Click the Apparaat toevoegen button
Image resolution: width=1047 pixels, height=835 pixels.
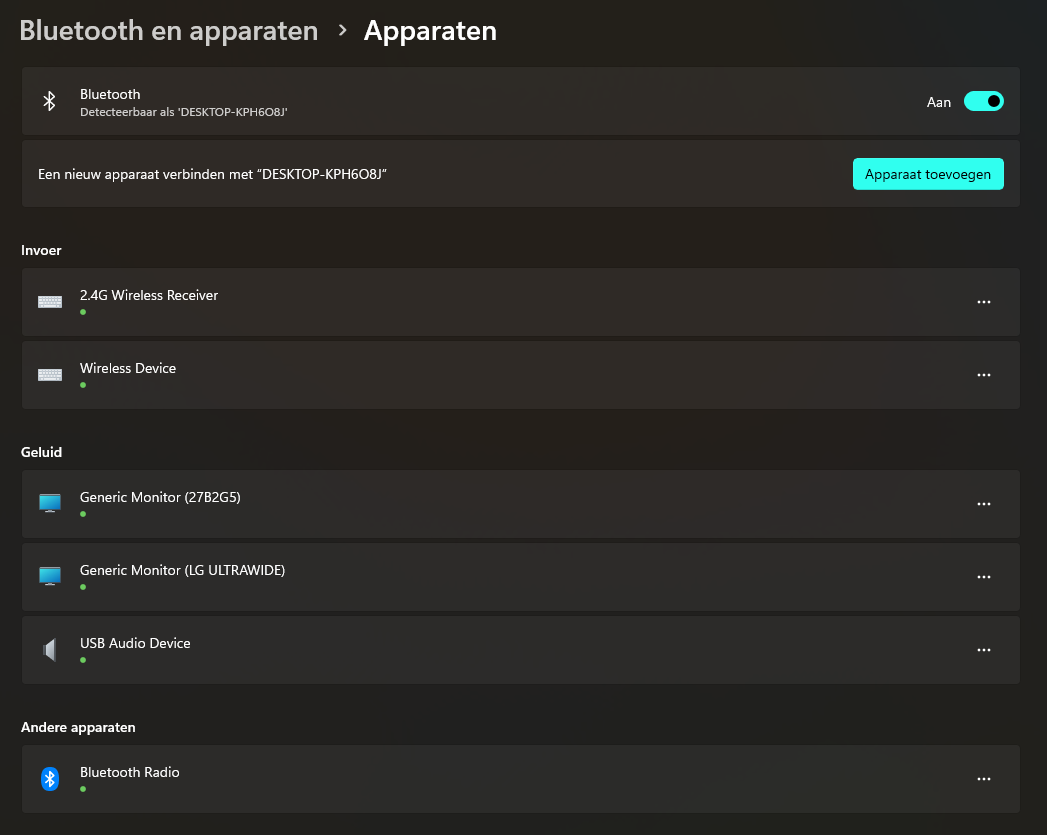click(x=928, y=174)
